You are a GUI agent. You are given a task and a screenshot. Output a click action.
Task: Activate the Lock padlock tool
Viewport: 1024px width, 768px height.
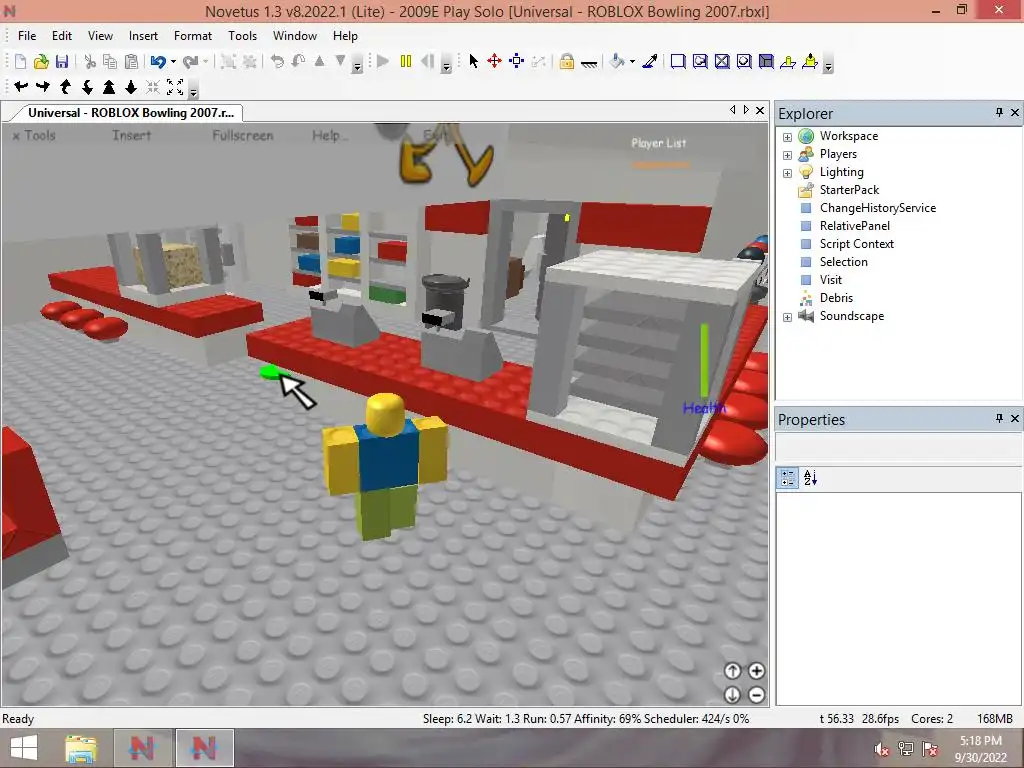567,62
